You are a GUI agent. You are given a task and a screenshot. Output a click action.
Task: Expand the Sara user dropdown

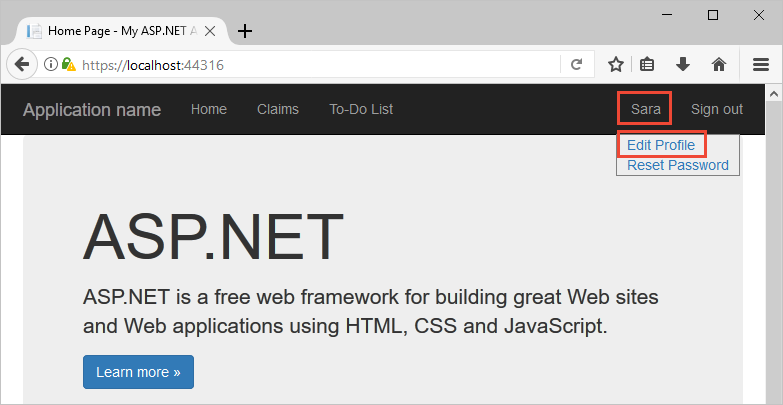[645, 109]
